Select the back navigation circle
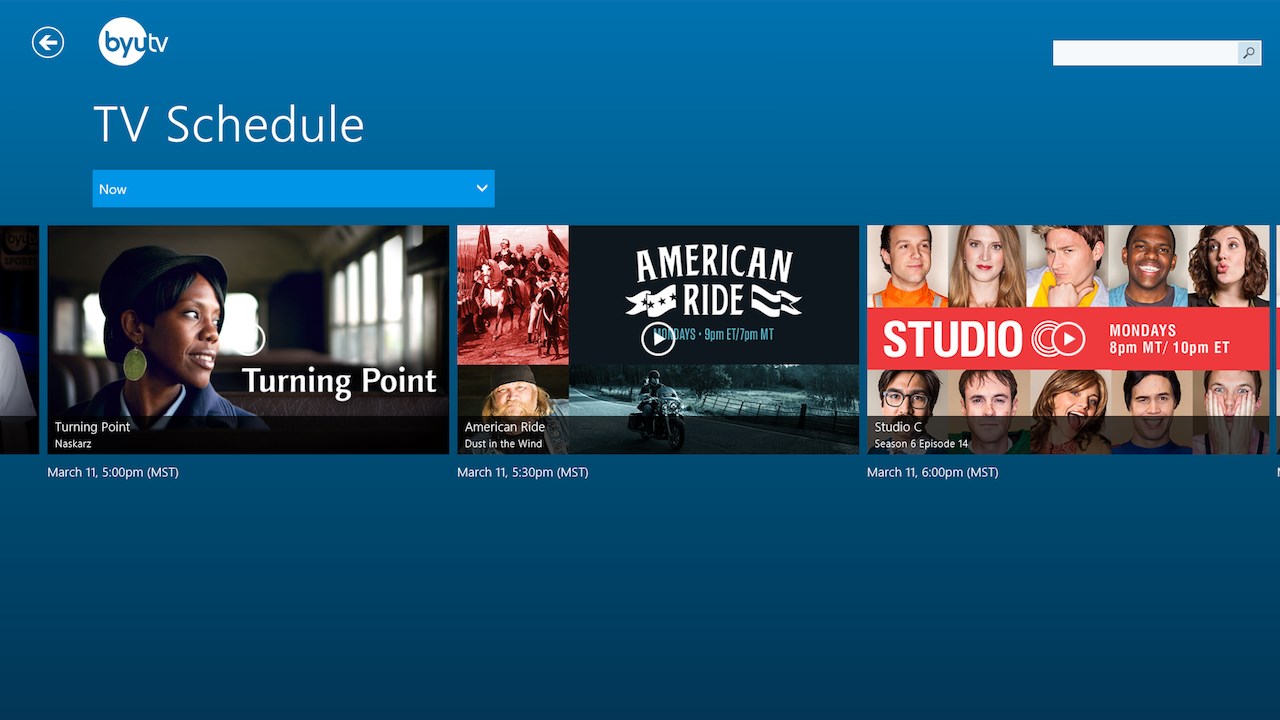The image size is (1280, 720). coord(47,41)
